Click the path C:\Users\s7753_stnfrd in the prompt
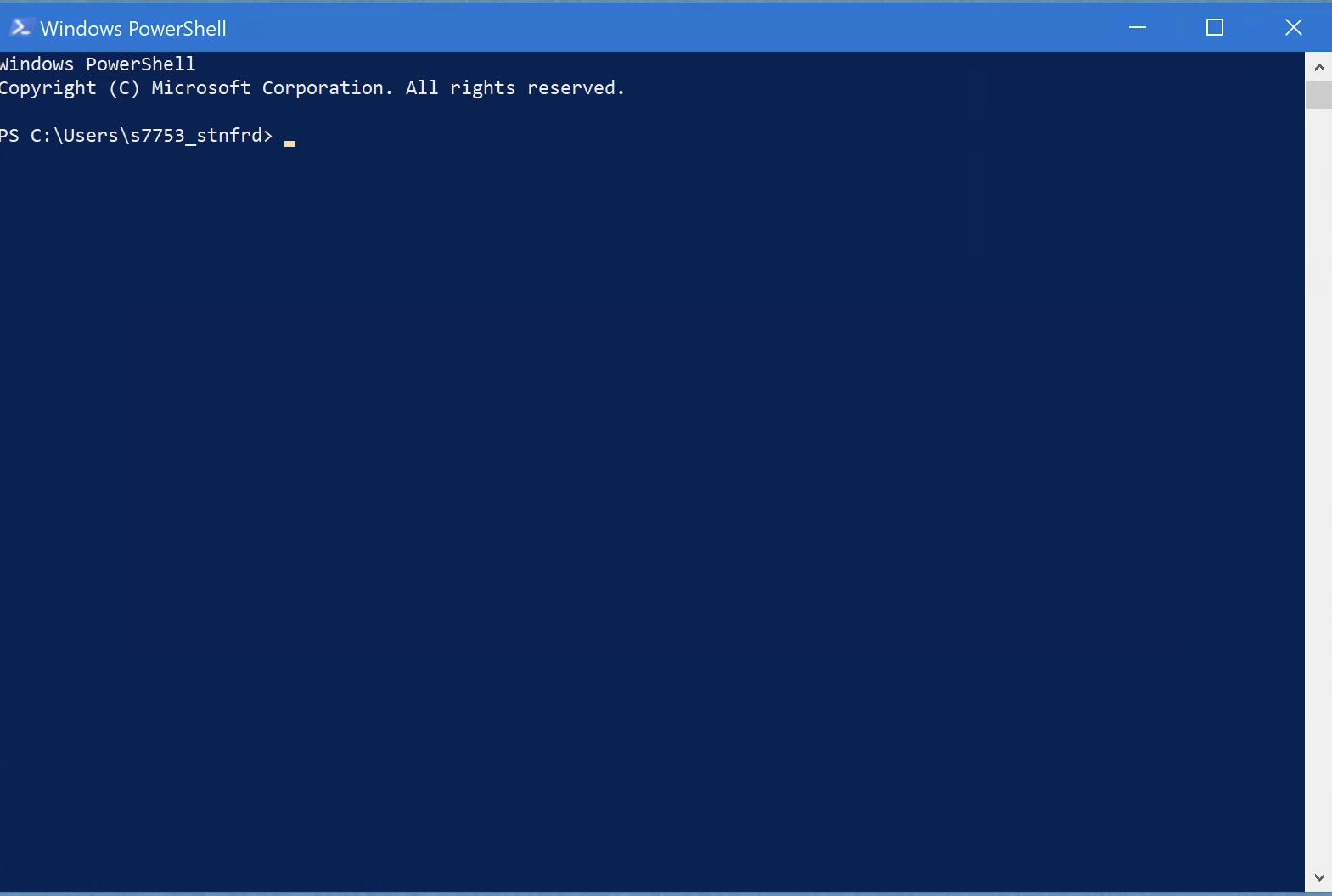The image size is (1332, 896). (149, 135)
